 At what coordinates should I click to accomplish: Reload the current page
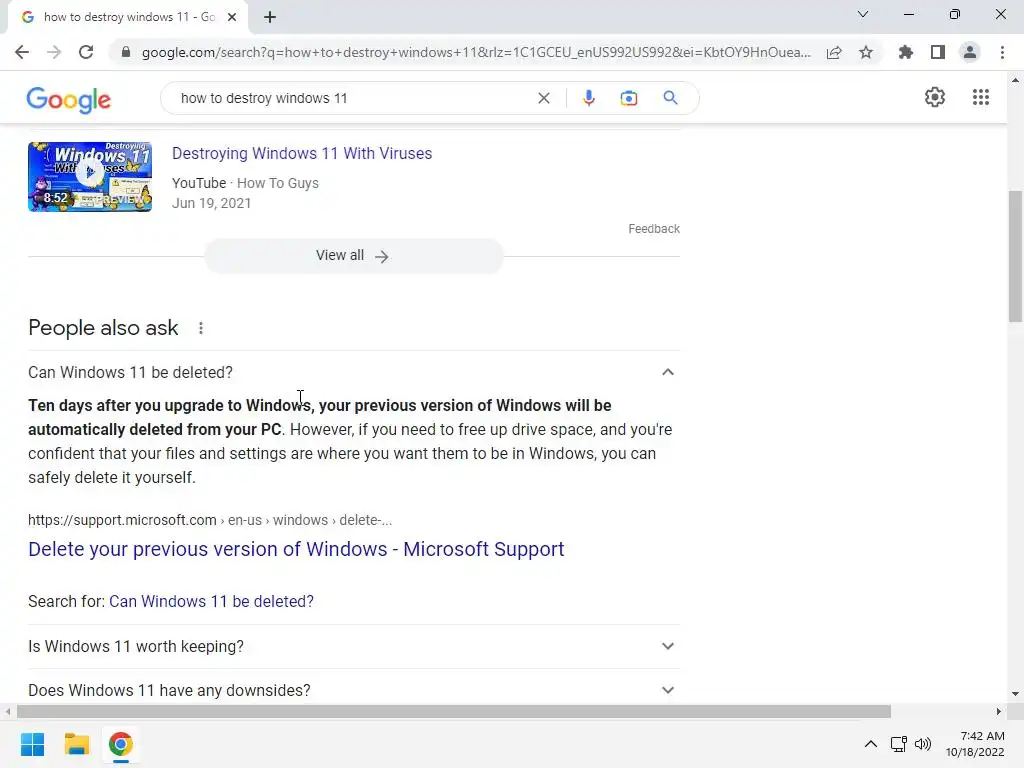86,52
